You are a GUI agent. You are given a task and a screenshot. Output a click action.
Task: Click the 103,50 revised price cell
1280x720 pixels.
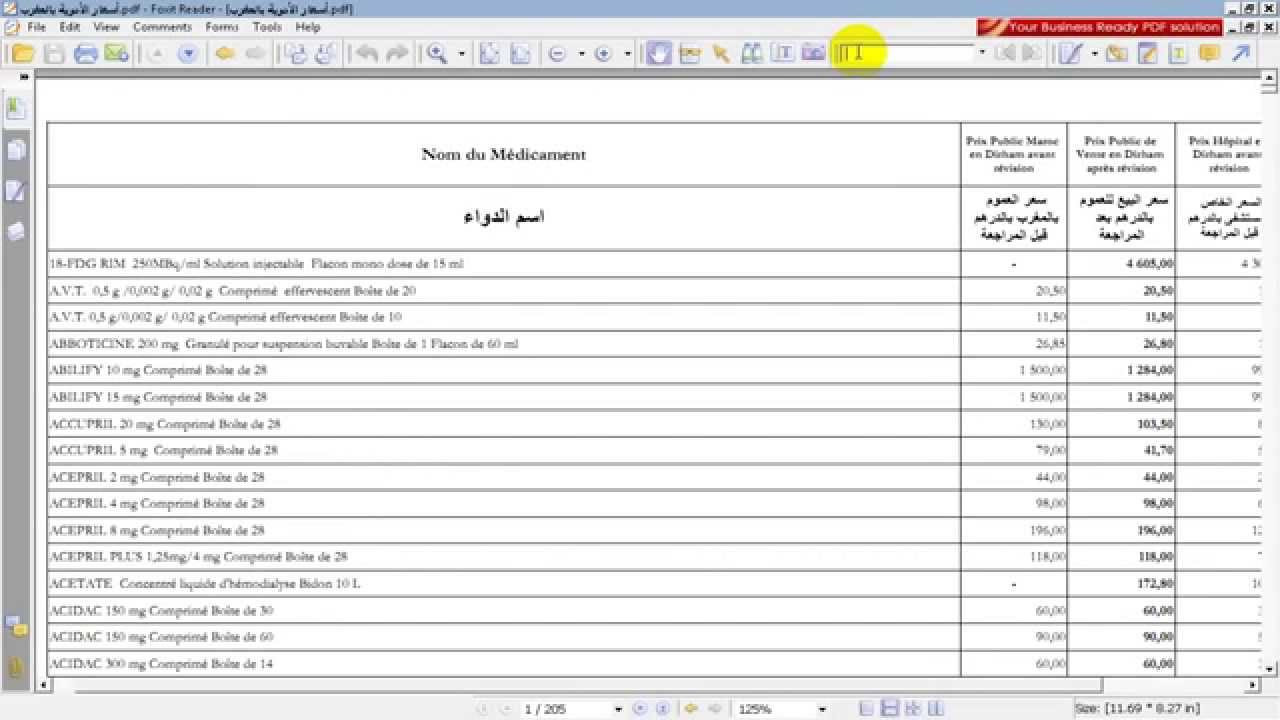point(1121,424)
